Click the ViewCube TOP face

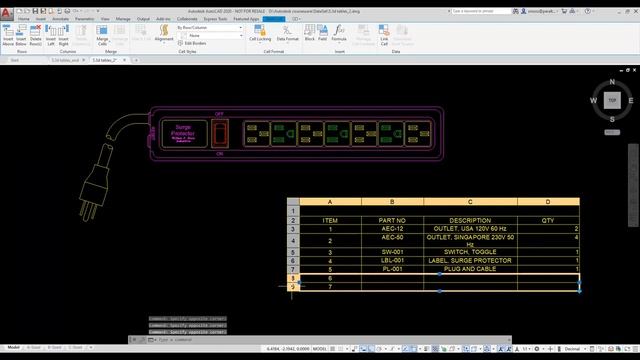click(x=612, y=100)
